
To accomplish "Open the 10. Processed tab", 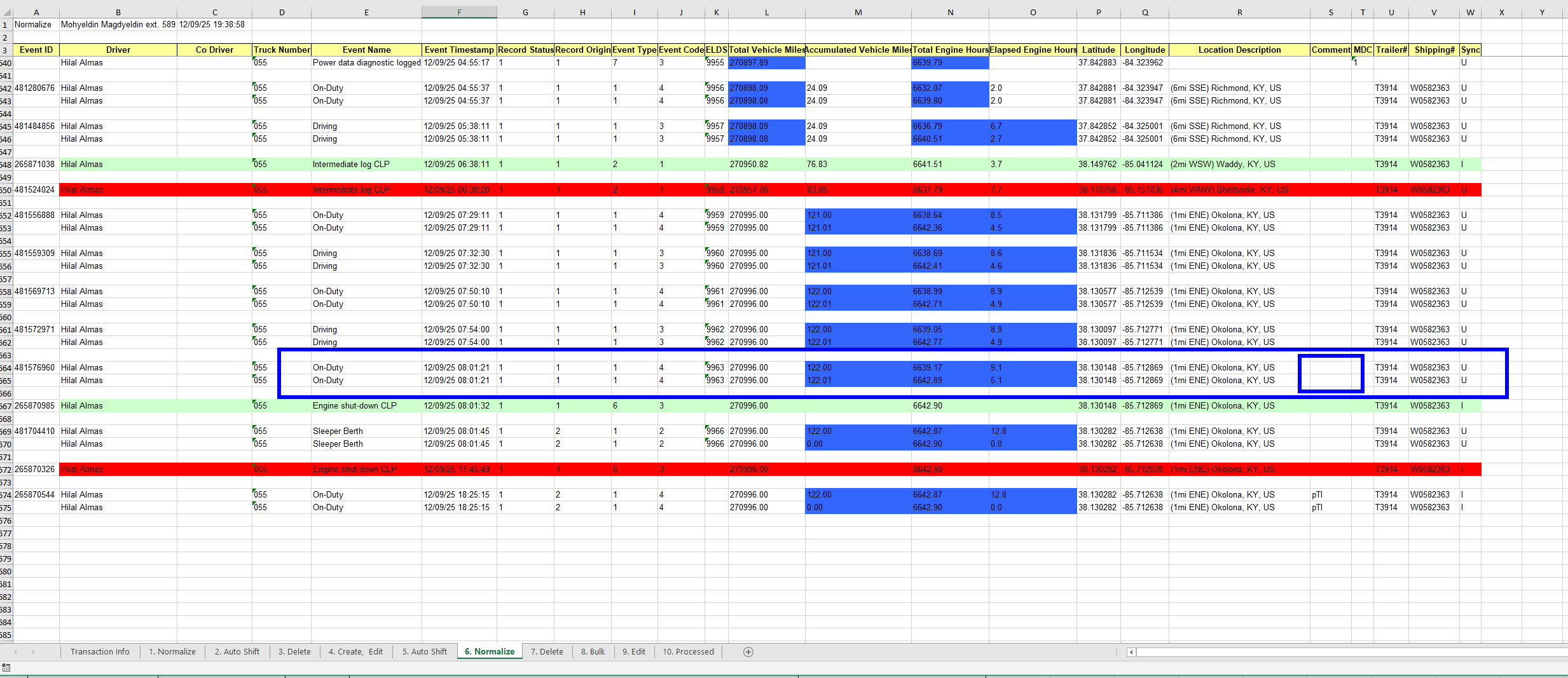I will (689, 652).
